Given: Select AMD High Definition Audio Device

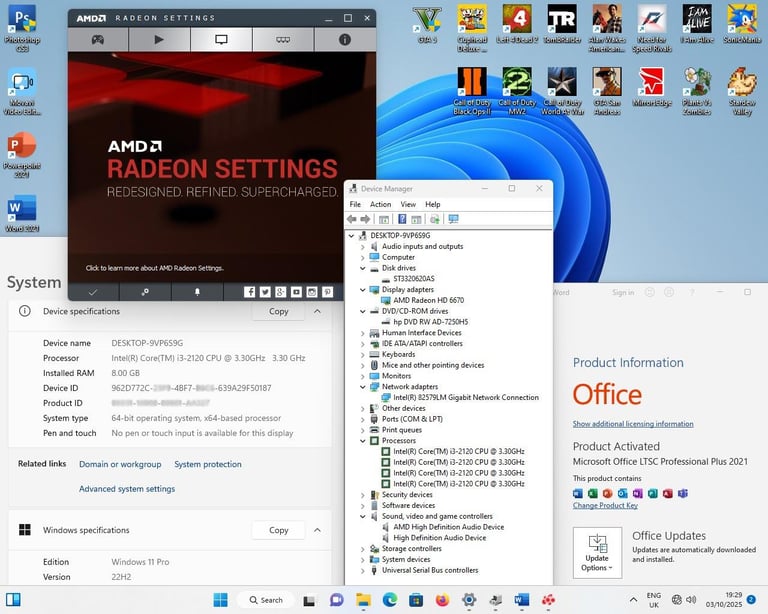Looking at the screenshot, I should pyautogui.click(x=448, y=527).
